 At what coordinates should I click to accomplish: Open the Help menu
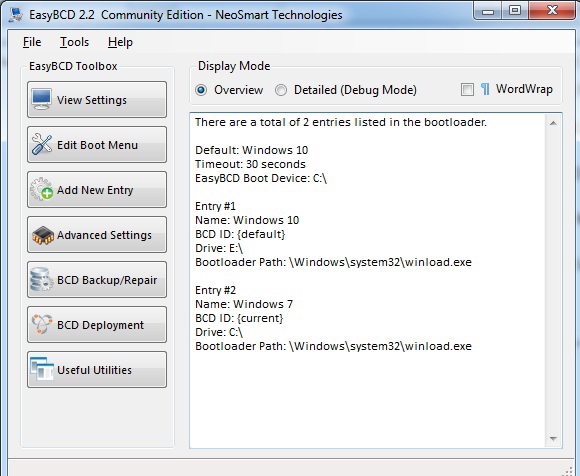click(x=120, y=42)
